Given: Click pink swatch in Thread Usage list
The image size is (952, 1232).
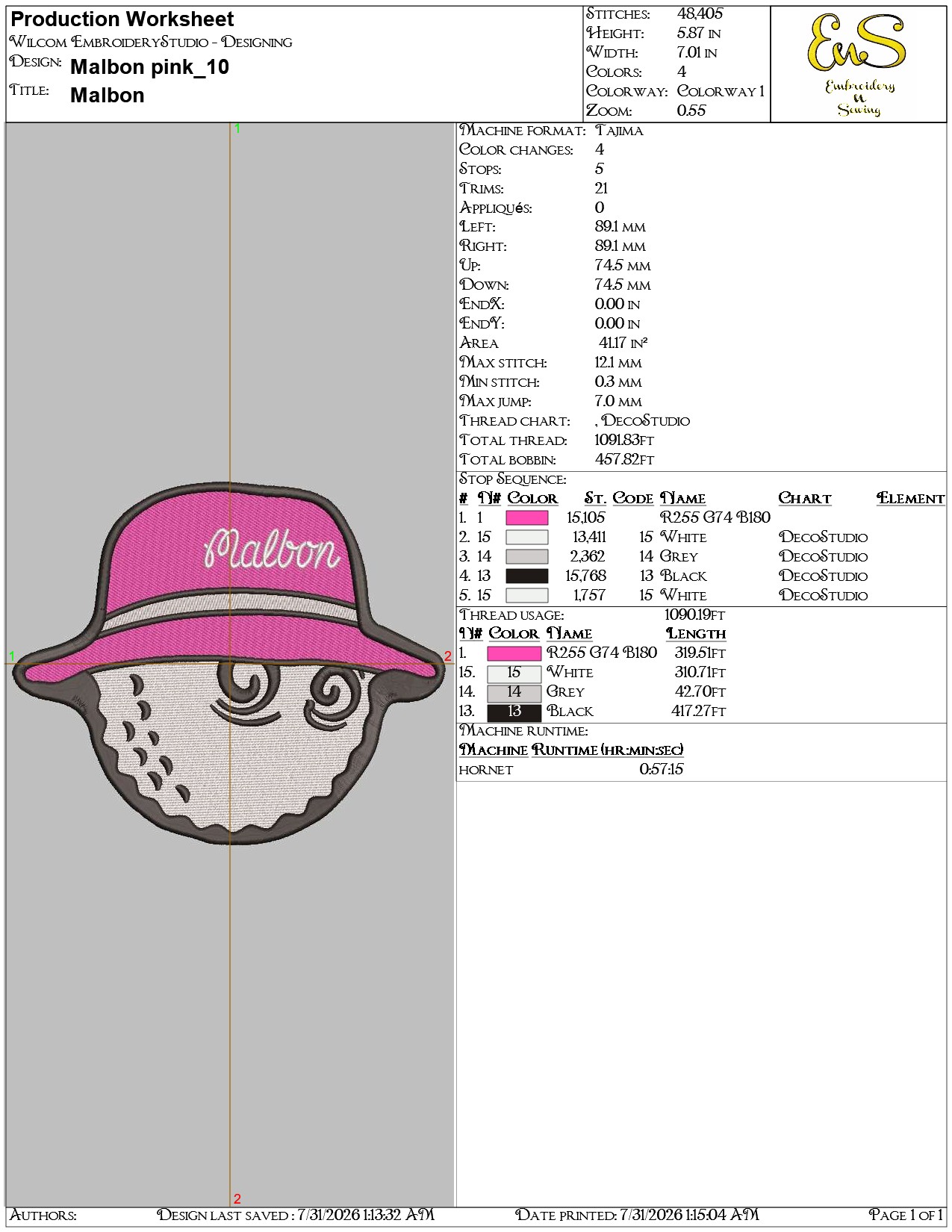Looking at the screenshot, I should [x=514, y=653].
